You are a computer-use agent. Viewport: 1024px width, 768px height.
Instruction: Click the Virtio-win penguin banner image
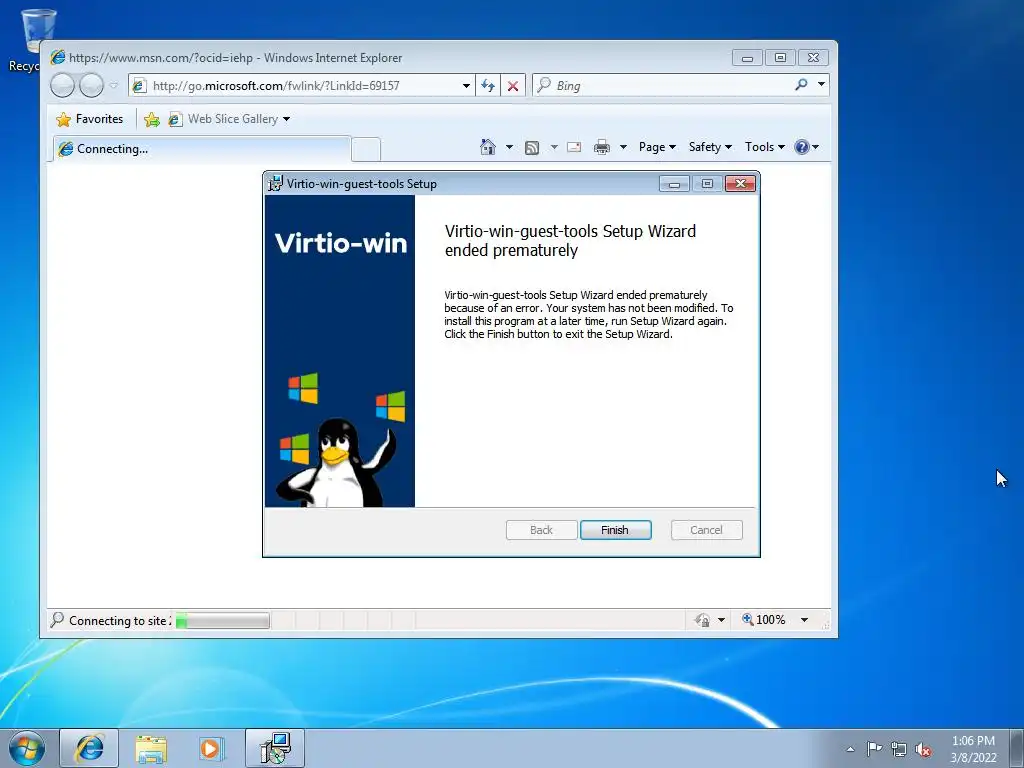coord(340,351)
